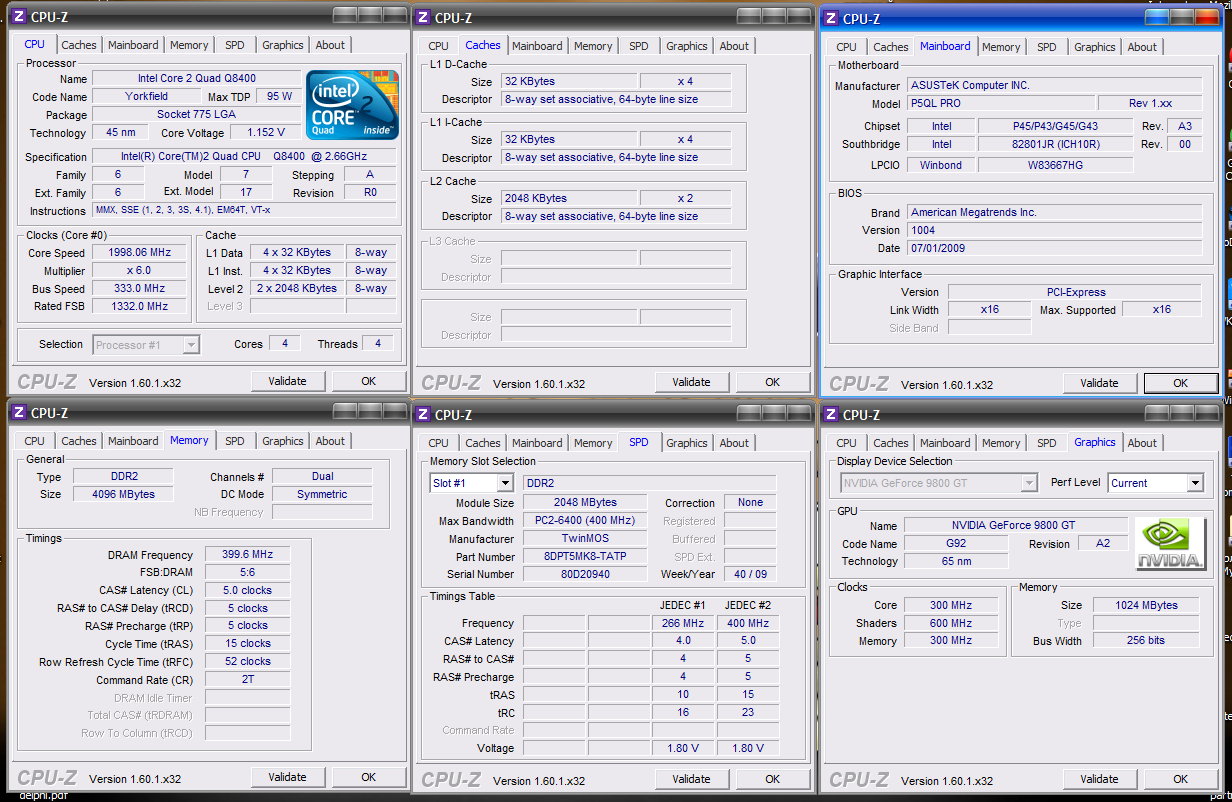The image size is (1232, 802).
Task: Click the CPU-Z title icon of the Mainboard window
Action: pos(828,18)
